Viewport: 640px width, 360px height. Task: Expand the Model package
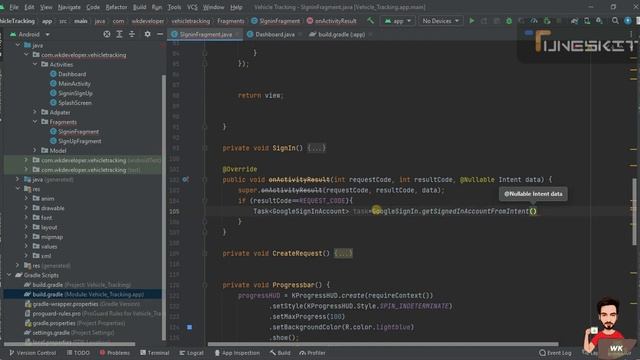pos(35,150)
